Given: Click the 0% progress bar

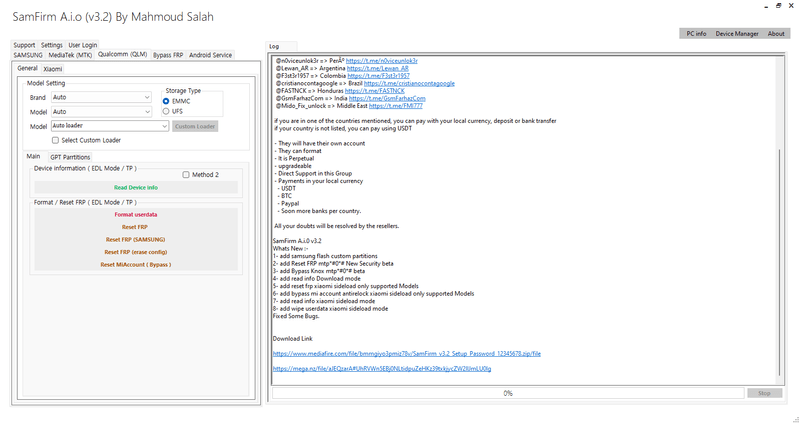Looking at the screenshot, I should pos(508,393).
